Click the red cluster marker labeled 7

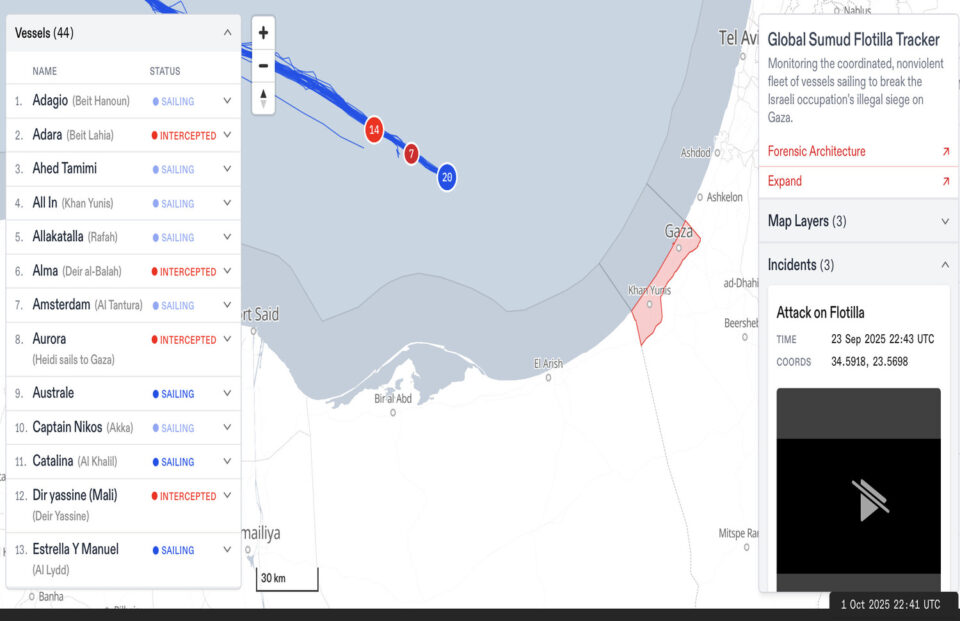pos(411,154)
